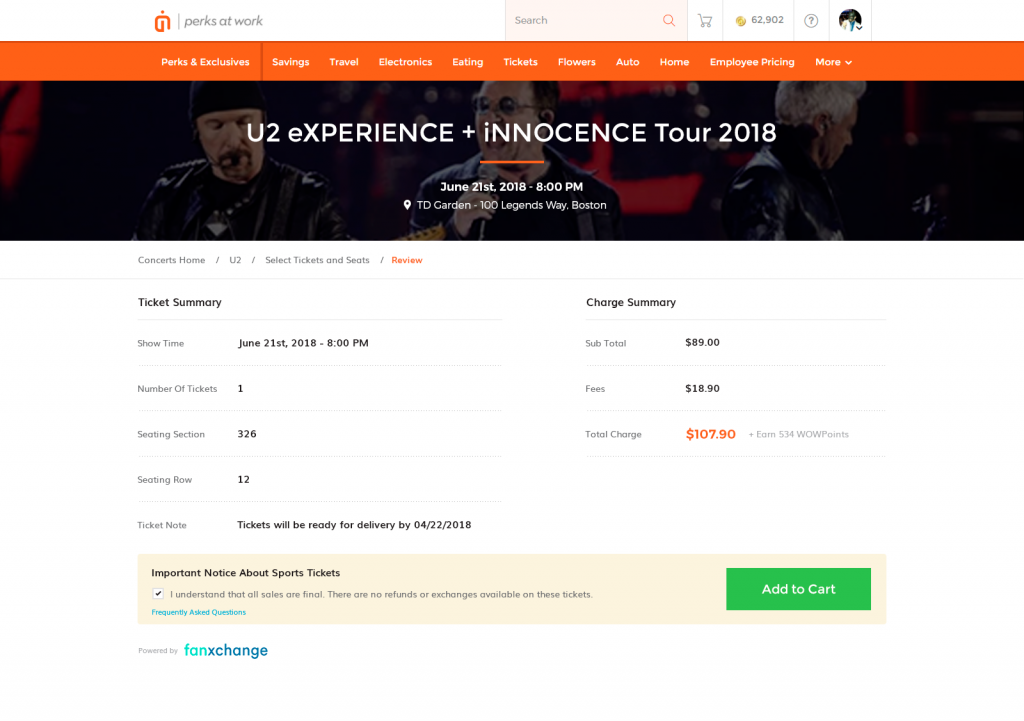Go to Concerts Home breadcrumb
Image resolution: width=1024 pixels, height=721 pixels.
[x=171, y=260]
